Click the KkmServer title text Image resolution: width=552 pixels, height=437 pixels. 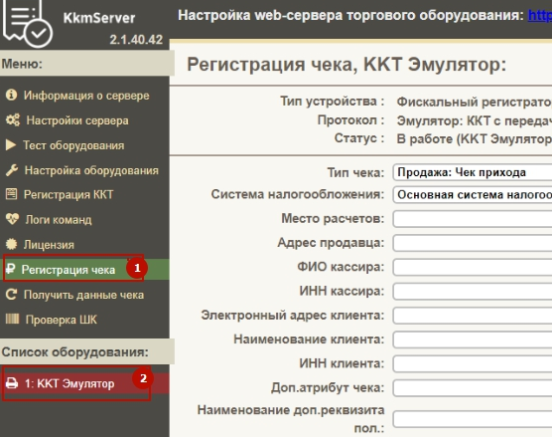(x=99, y=18)
